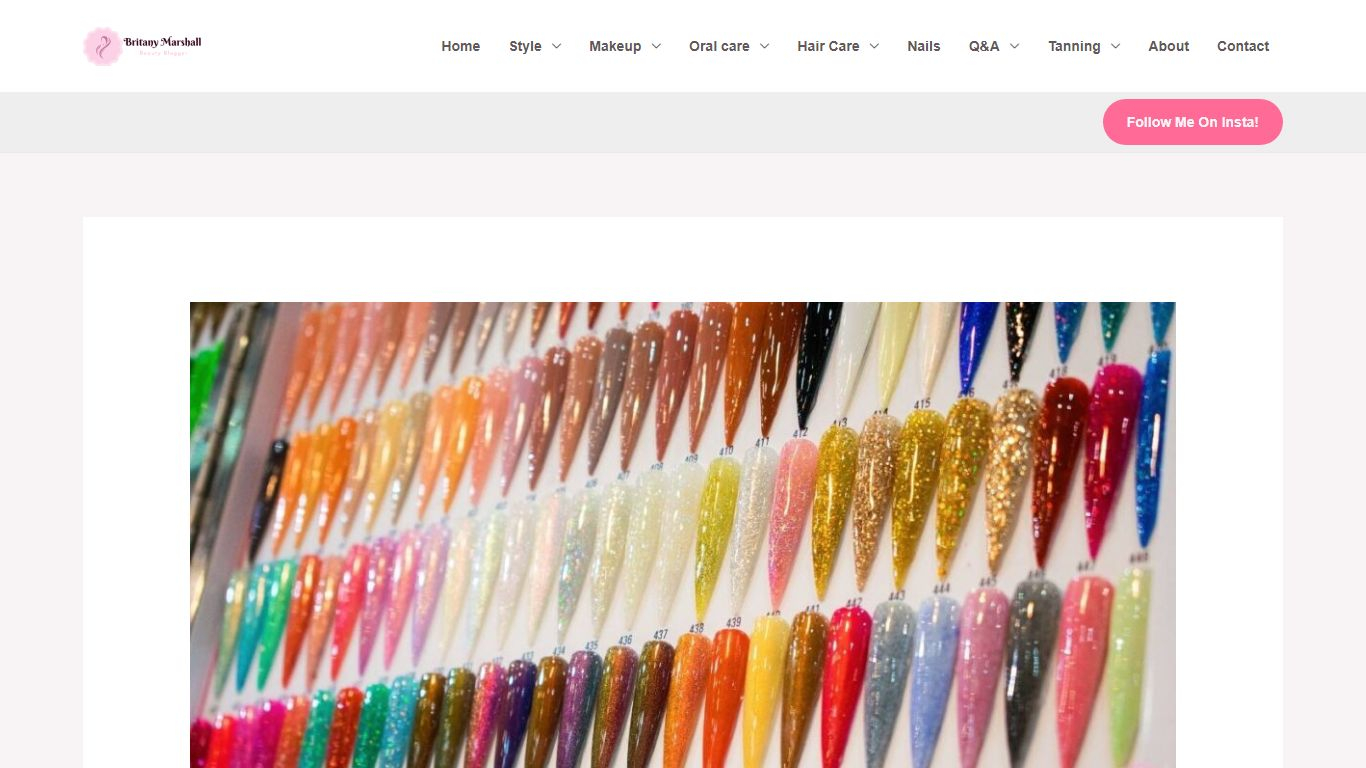Expand the Style dropdown chevron

click(556, 46)
